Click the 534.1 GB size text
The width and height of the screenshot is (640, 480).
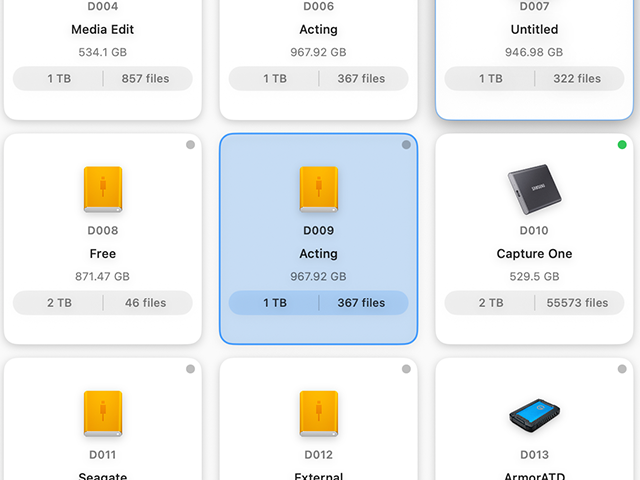[x=102, y=52]
